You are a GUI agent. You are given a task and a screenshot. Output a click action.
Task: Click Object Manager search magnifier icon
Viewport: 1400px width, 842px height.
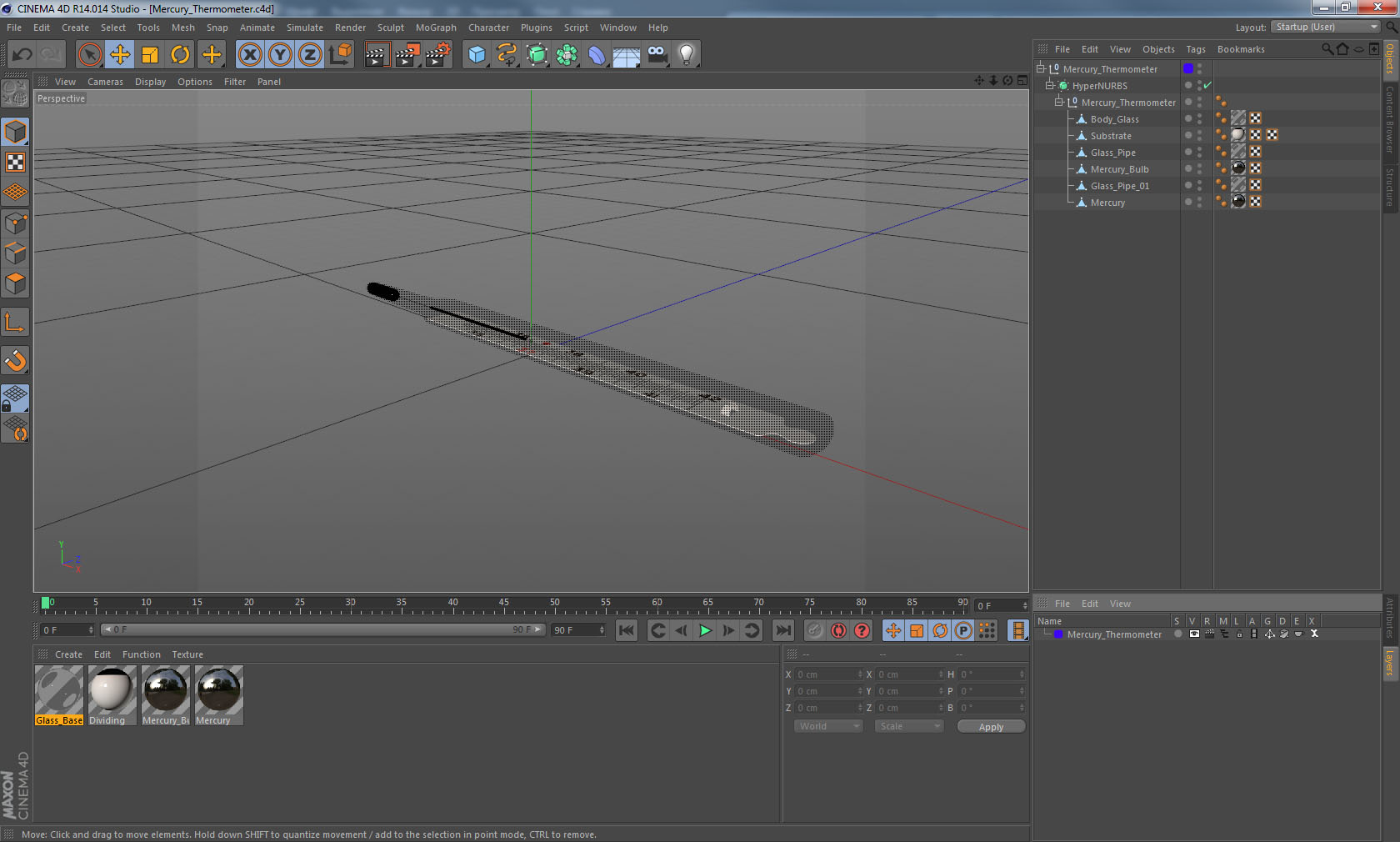tap(1327, 49)
